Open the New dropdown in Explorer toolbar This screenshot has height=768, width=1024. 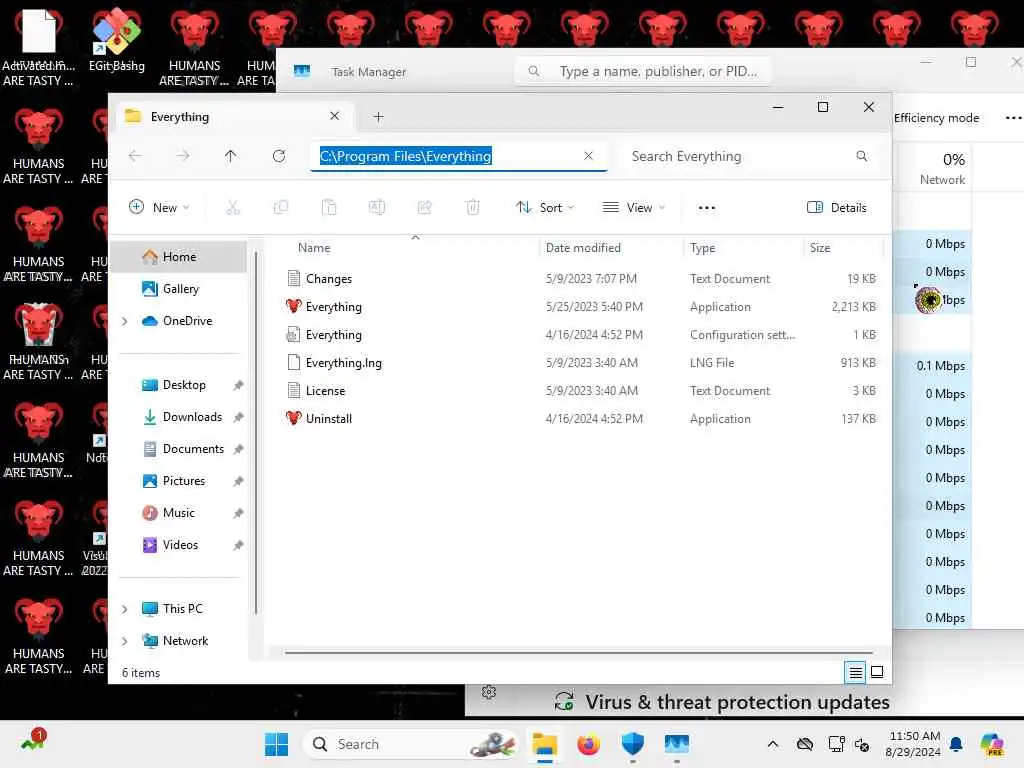[159, 208]
